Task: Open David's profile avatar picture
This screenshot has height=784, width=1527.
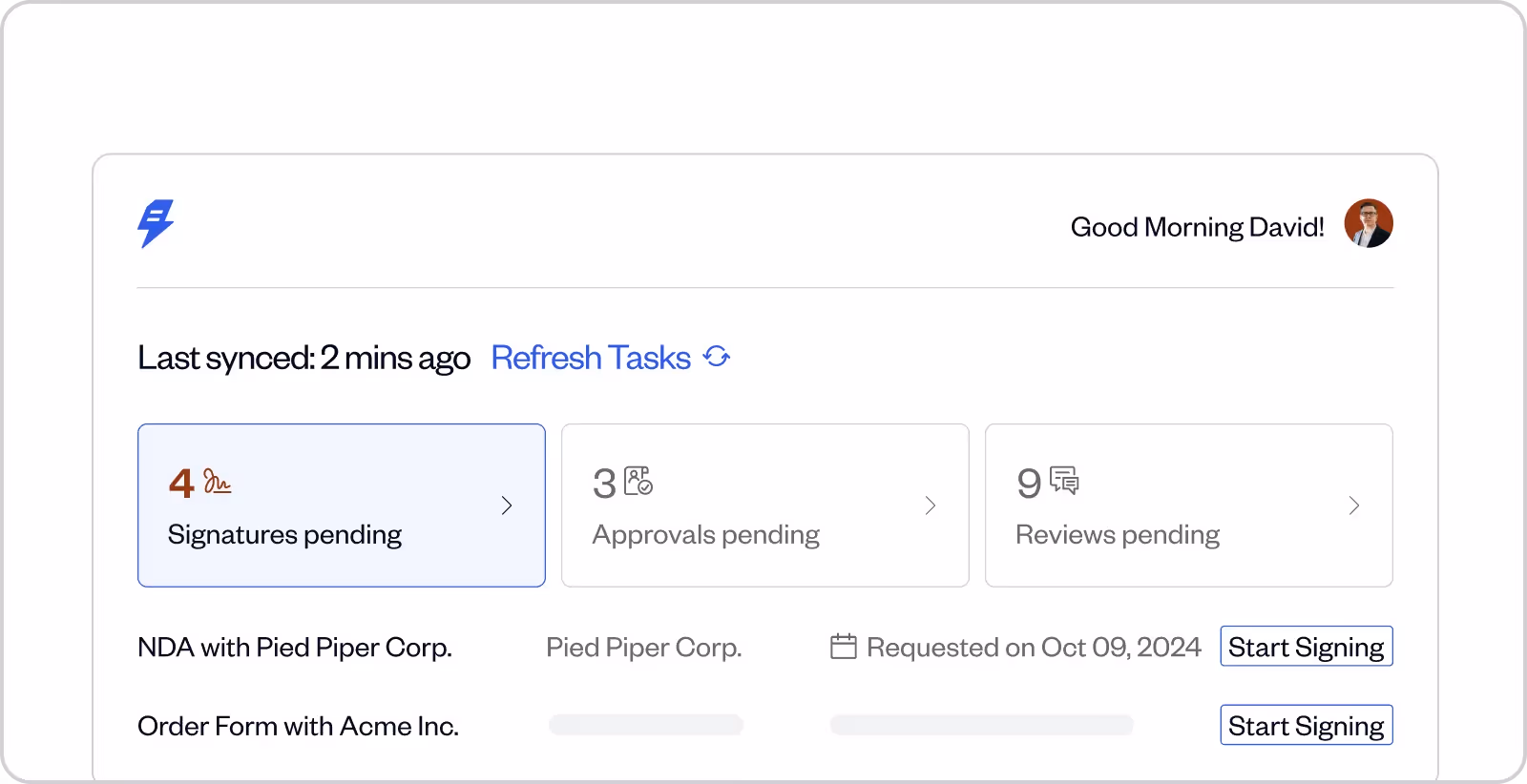Action: [x=1369, y=223]
